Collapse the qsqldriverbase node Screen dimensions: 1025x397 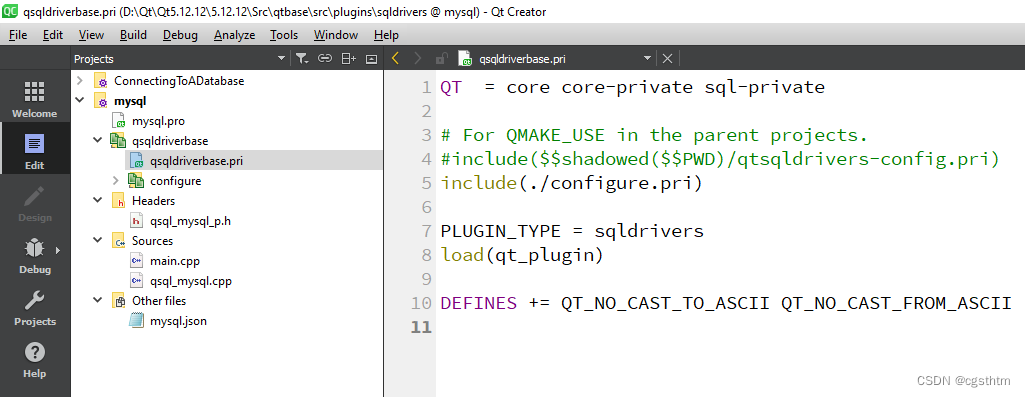98,141
